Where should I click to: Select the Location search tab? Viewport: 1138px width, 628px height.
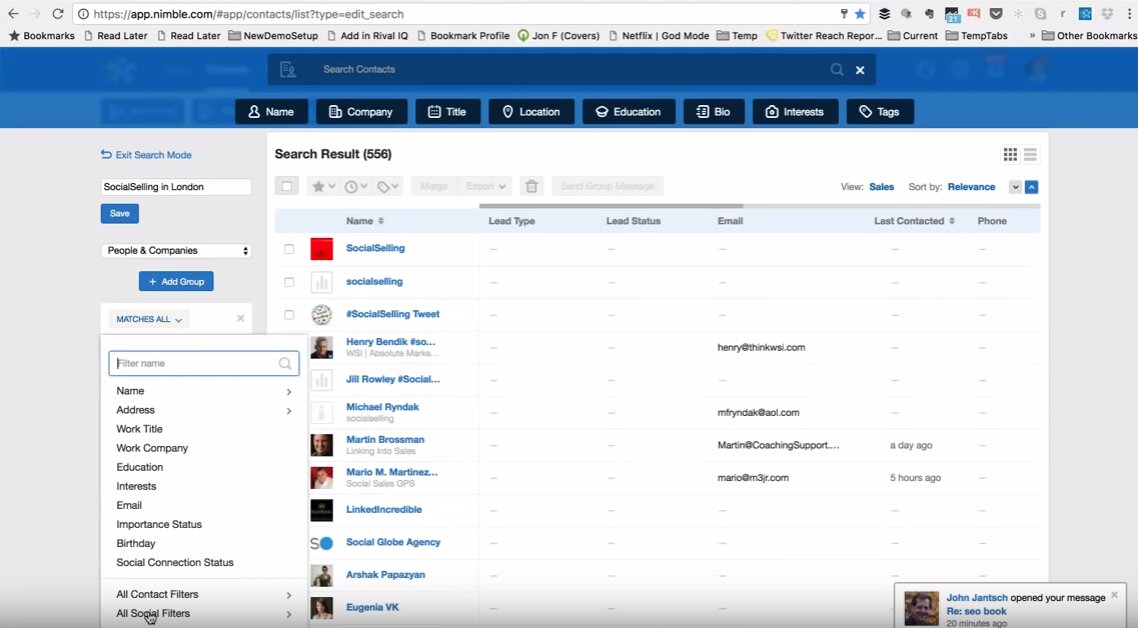click(531, 112)
